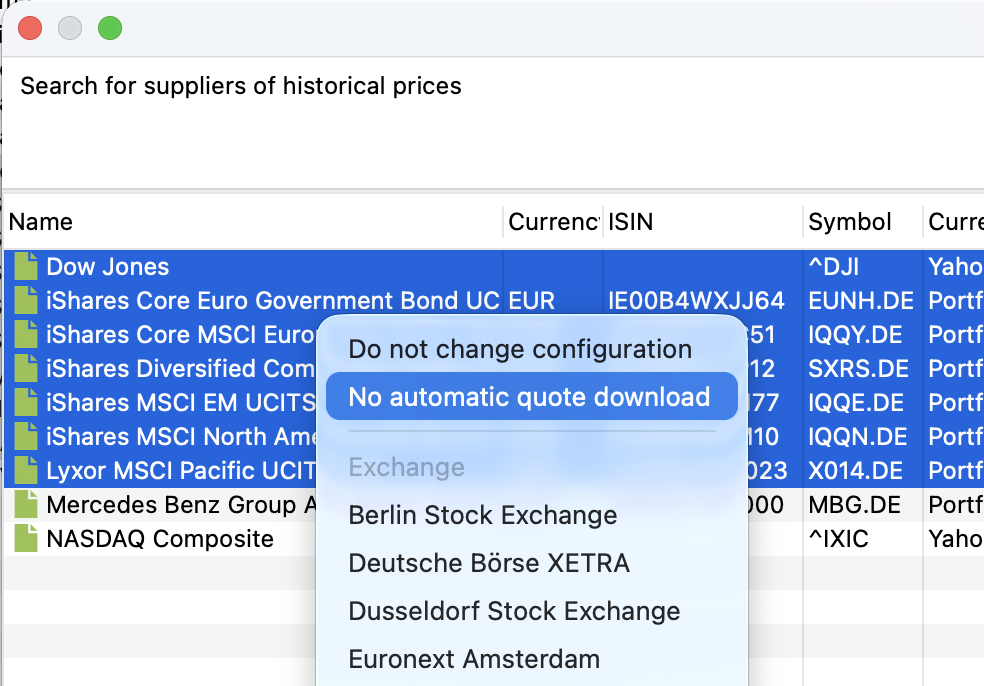The height and width of the screenshot is (686, 984).
Task: Click the iShares Diversified Commodity row icon
Action: point(26,369)
